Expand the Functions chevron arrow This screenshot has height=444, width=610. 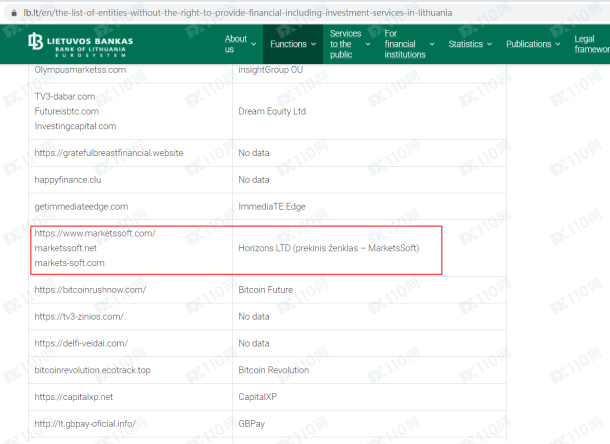click(x=314, y=44)
